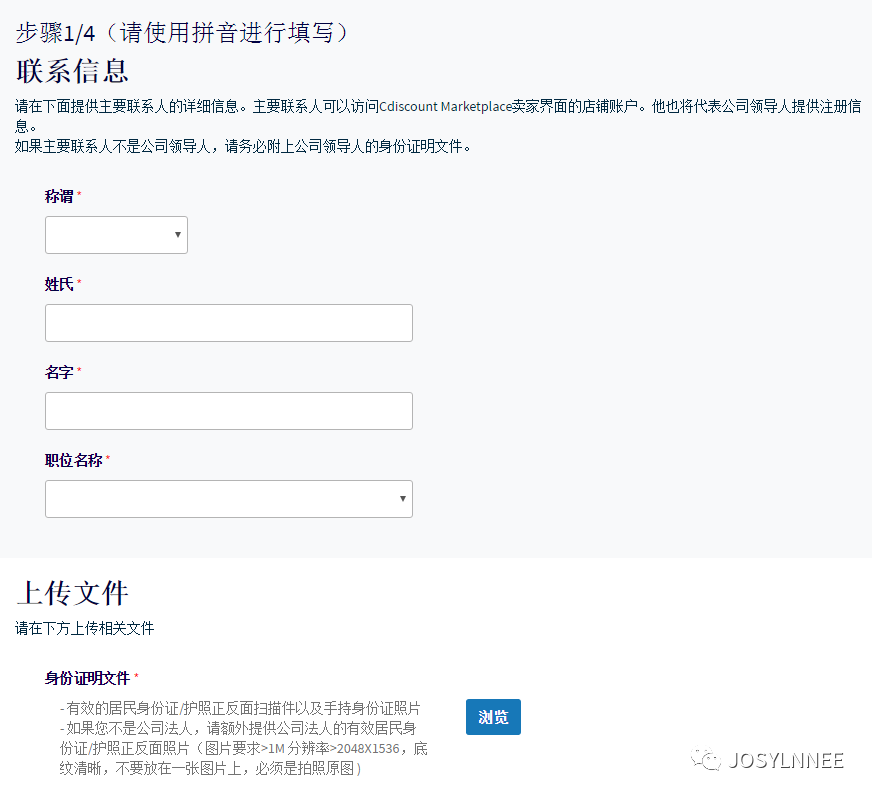Viewport: 872px width, 796px height.
Task: Click inside the 名字 text input field
Action: coord(228,410)
